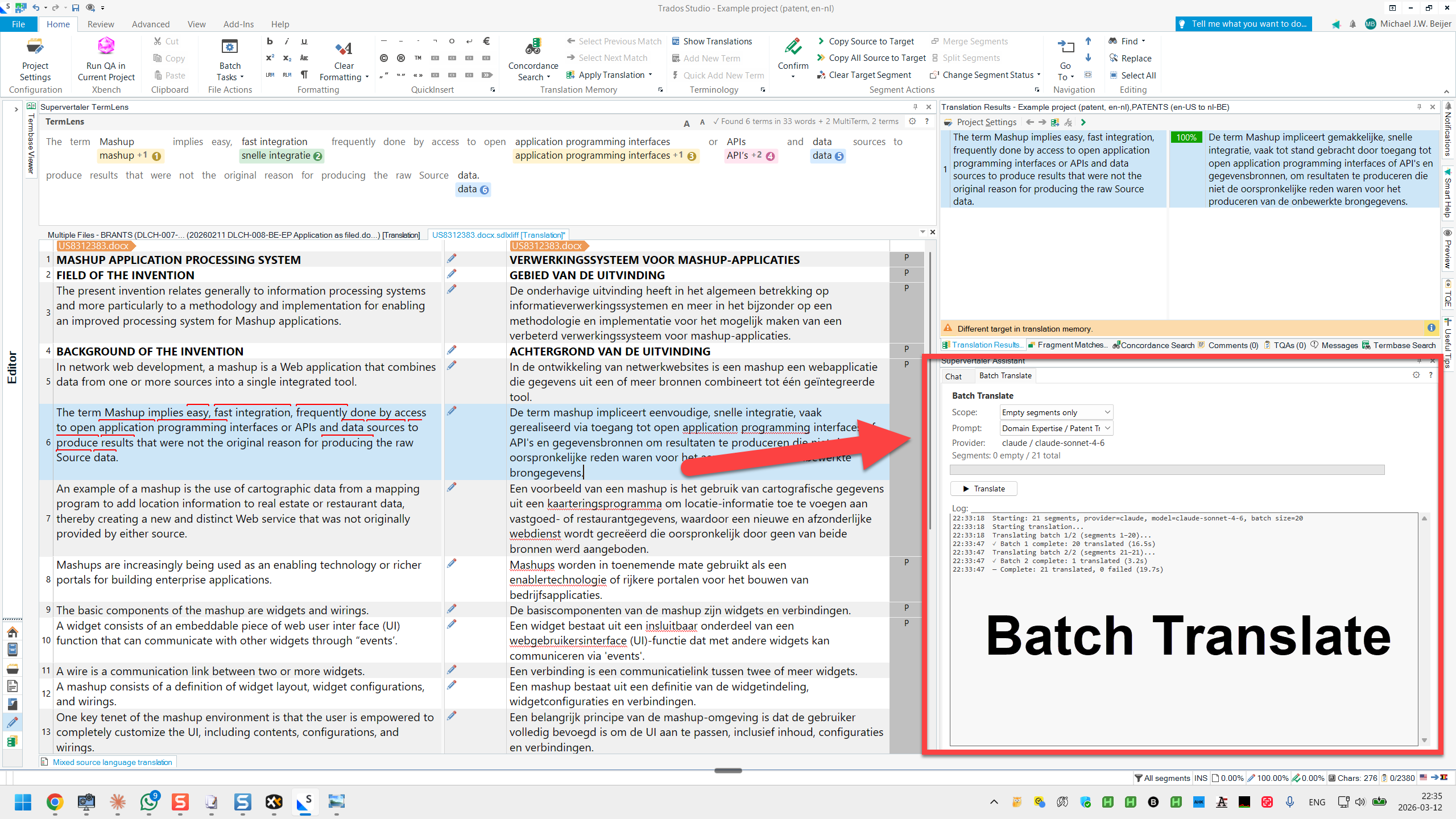Image resolution: width=1456 pixels, height=819 pixels.
Task: Click the Clear Formatting icon
Action: click(344, 48)
